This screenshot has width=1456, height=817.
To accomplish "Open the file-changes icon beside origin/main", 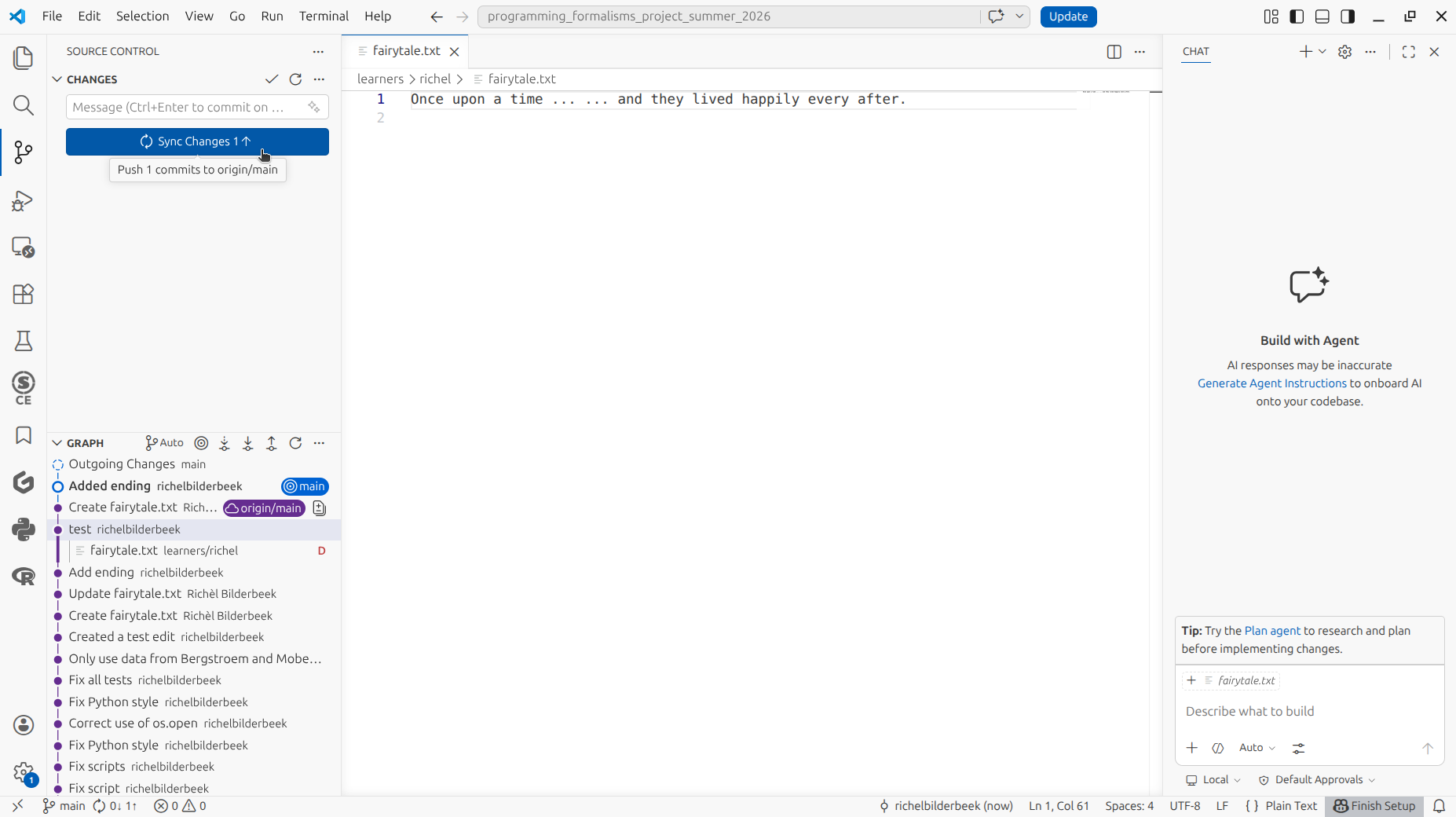I will (319, 508).
